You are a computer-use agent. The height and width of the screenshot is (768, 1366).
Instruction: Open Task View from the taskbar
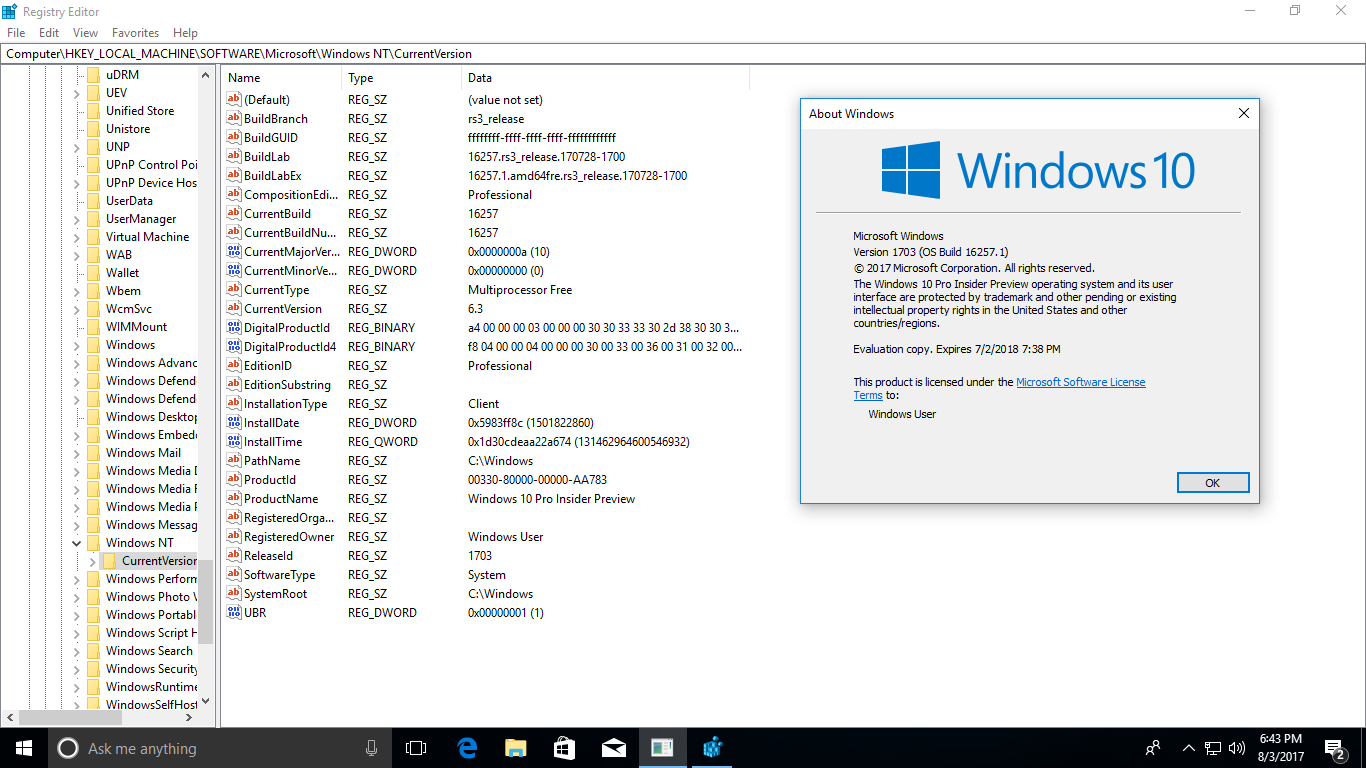click(415, 748)
